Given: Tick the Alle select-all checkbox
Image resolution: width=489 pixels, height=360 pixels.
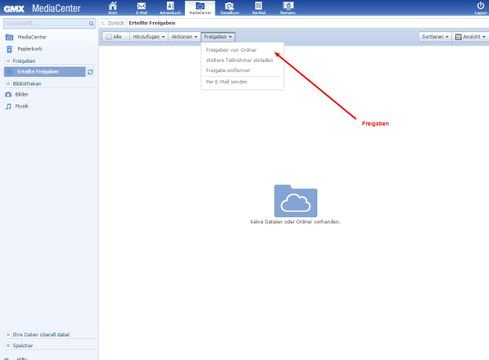Looking at the screenshot, I should 109,37.
